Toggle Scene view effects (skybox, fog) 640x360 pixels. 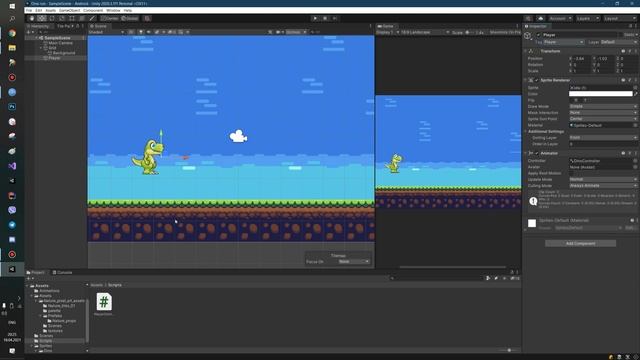(x=158, y=32)
